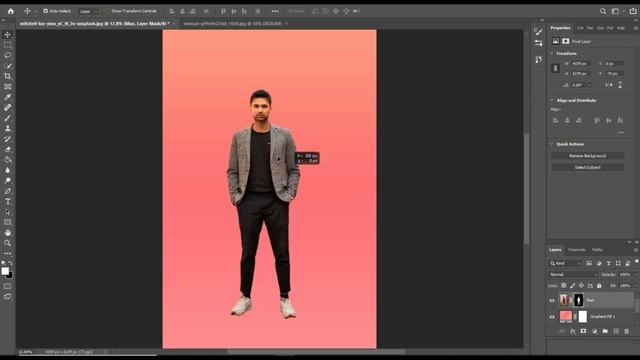Open the Adjustments panel tab

click(621, 28)
